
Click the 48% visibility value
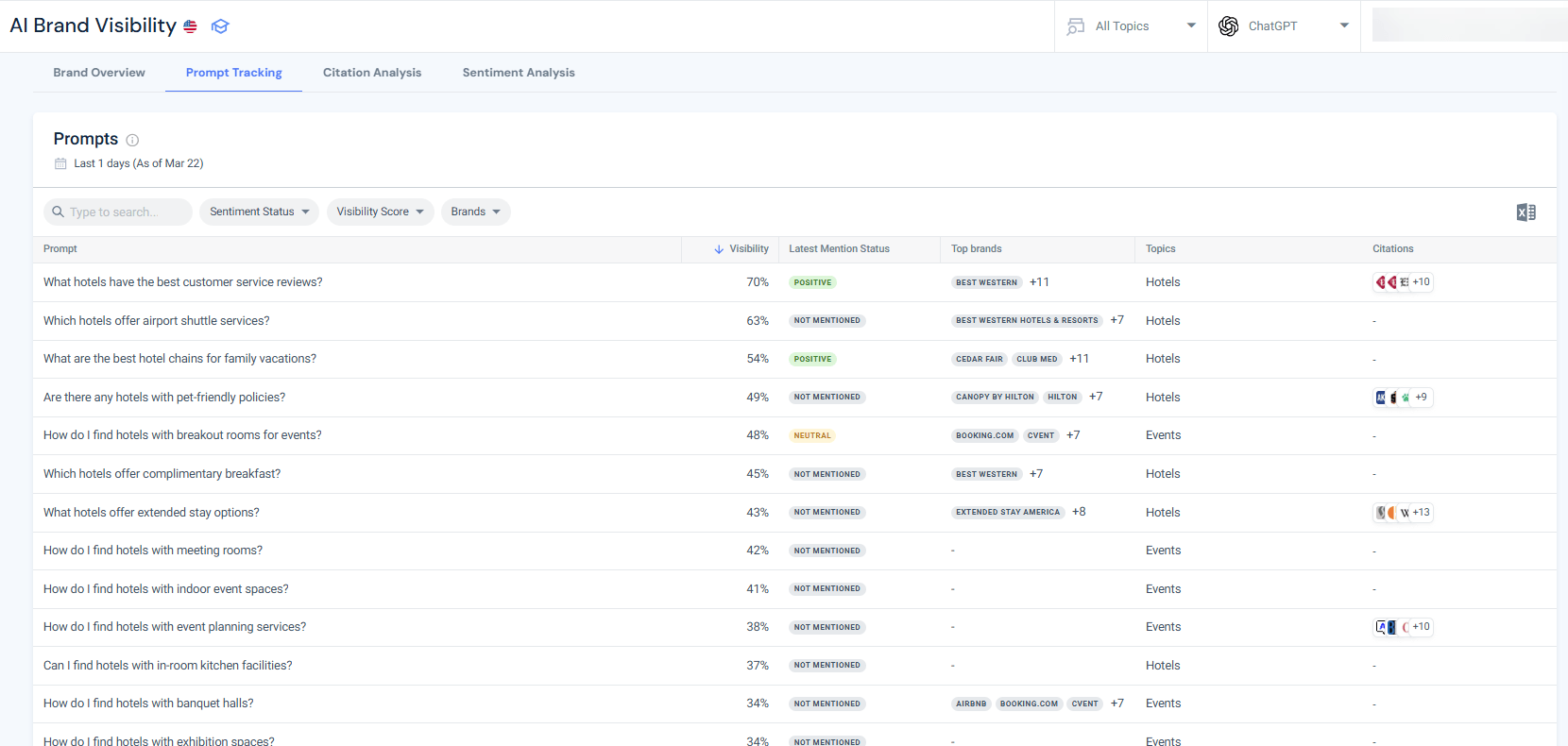click(x=758, y=435)
